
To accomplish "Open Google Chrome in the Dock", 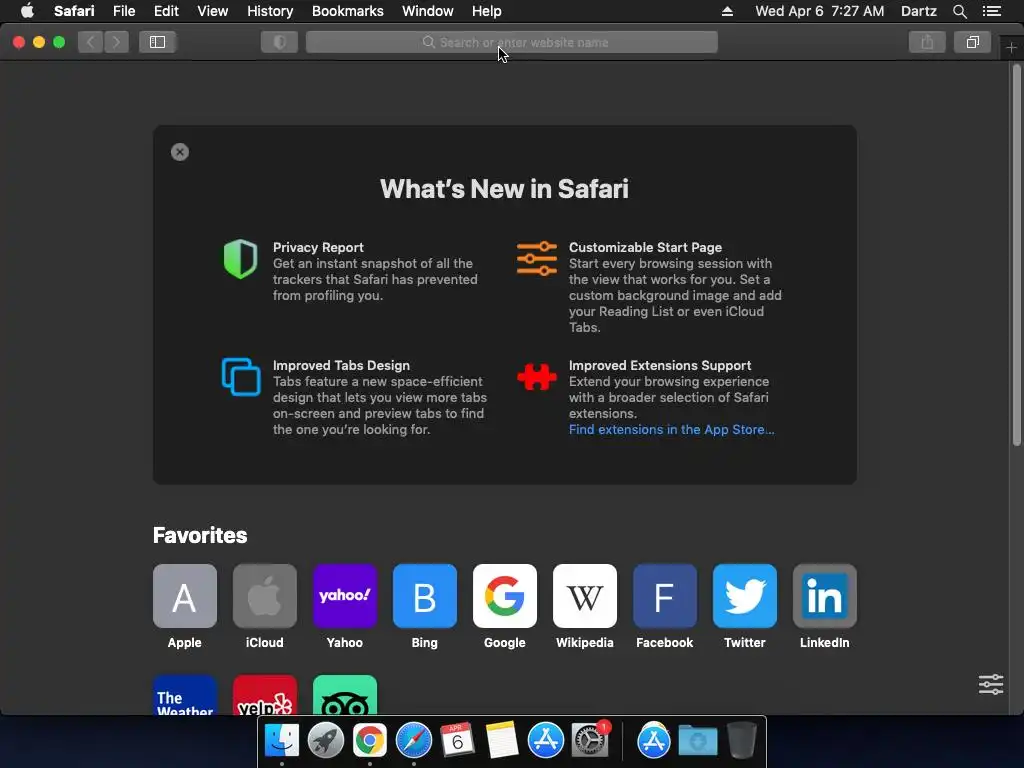I will [370, 740].
